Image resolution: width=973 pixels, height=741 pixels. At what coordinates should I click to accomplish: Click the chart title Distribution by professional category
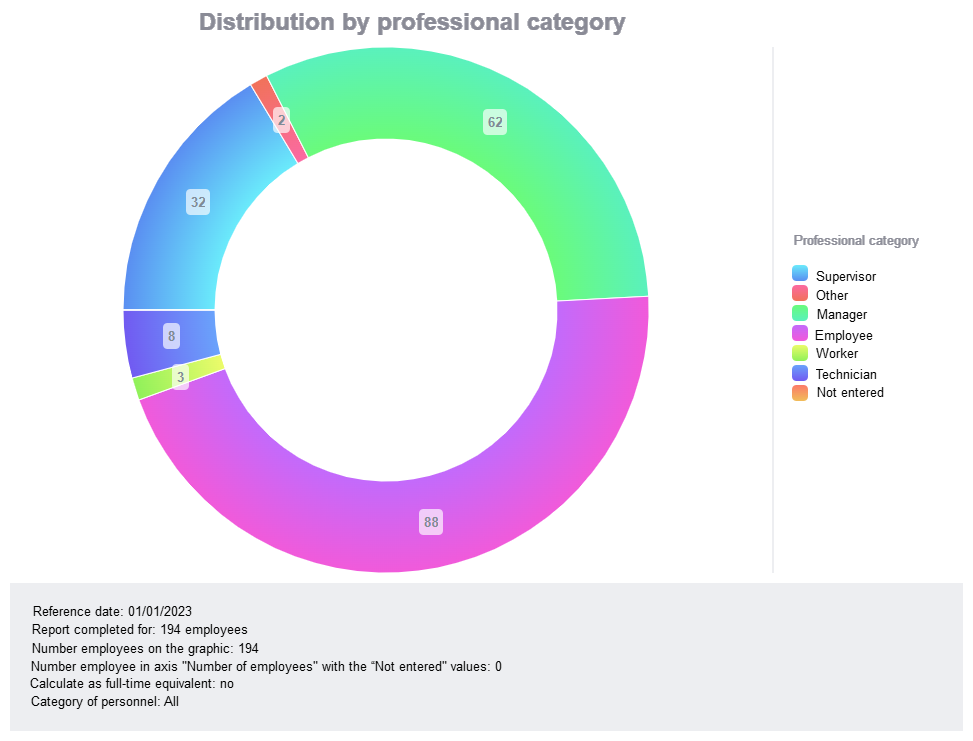[412, 22]
